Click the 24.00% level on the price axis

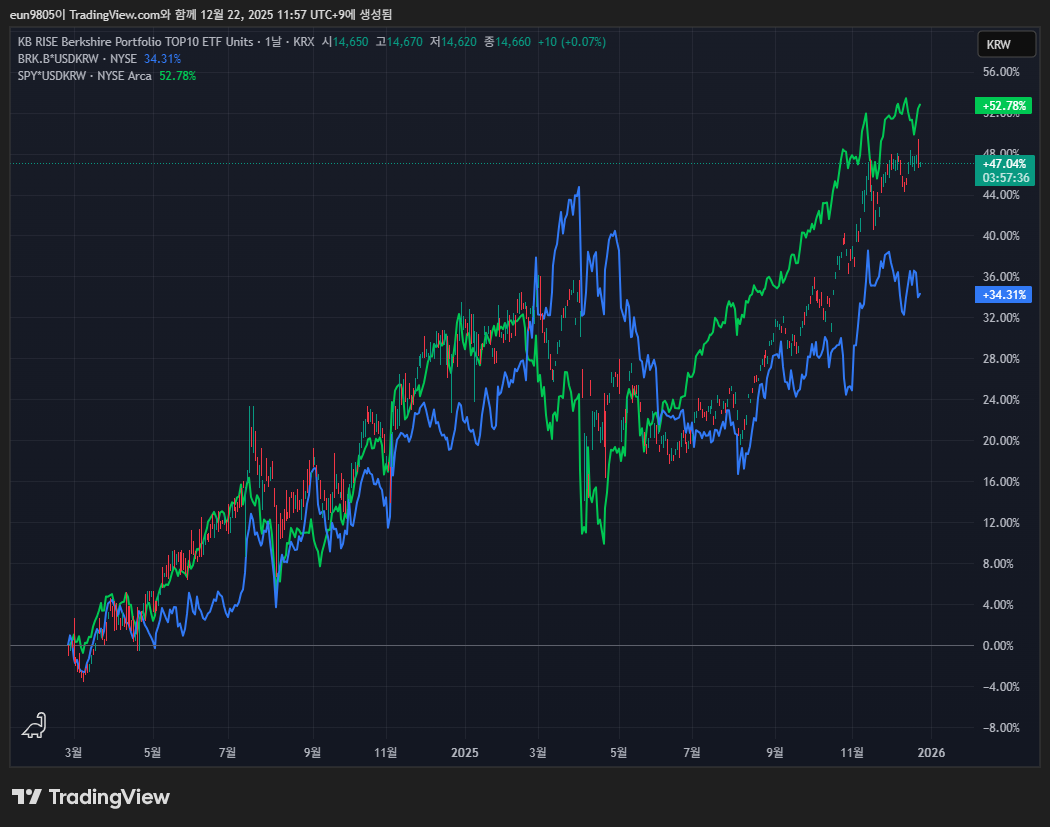(x=1001, y=400)
